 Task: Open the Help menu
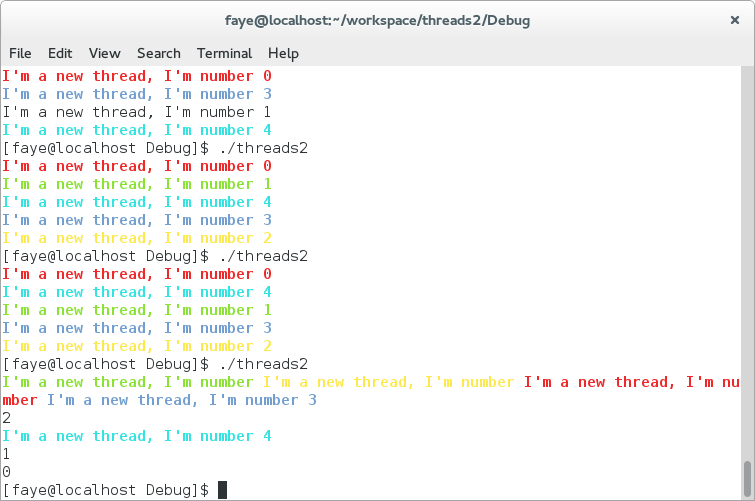click(283, 53)
